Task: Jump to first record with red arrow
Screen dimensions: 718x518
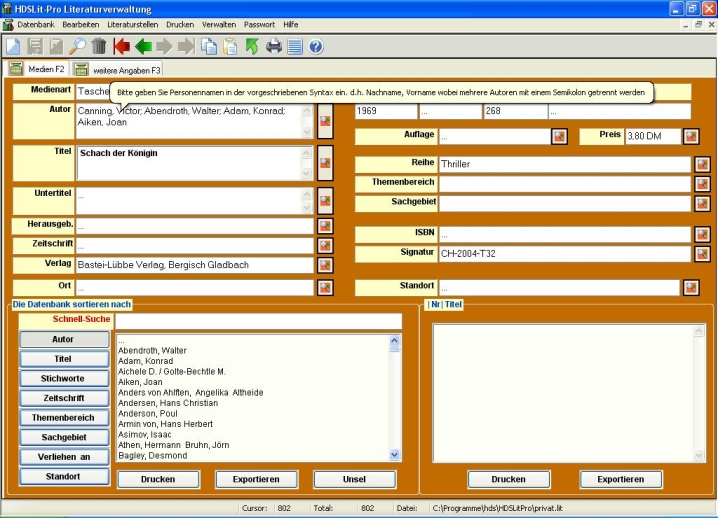Action: pos(122,46)
